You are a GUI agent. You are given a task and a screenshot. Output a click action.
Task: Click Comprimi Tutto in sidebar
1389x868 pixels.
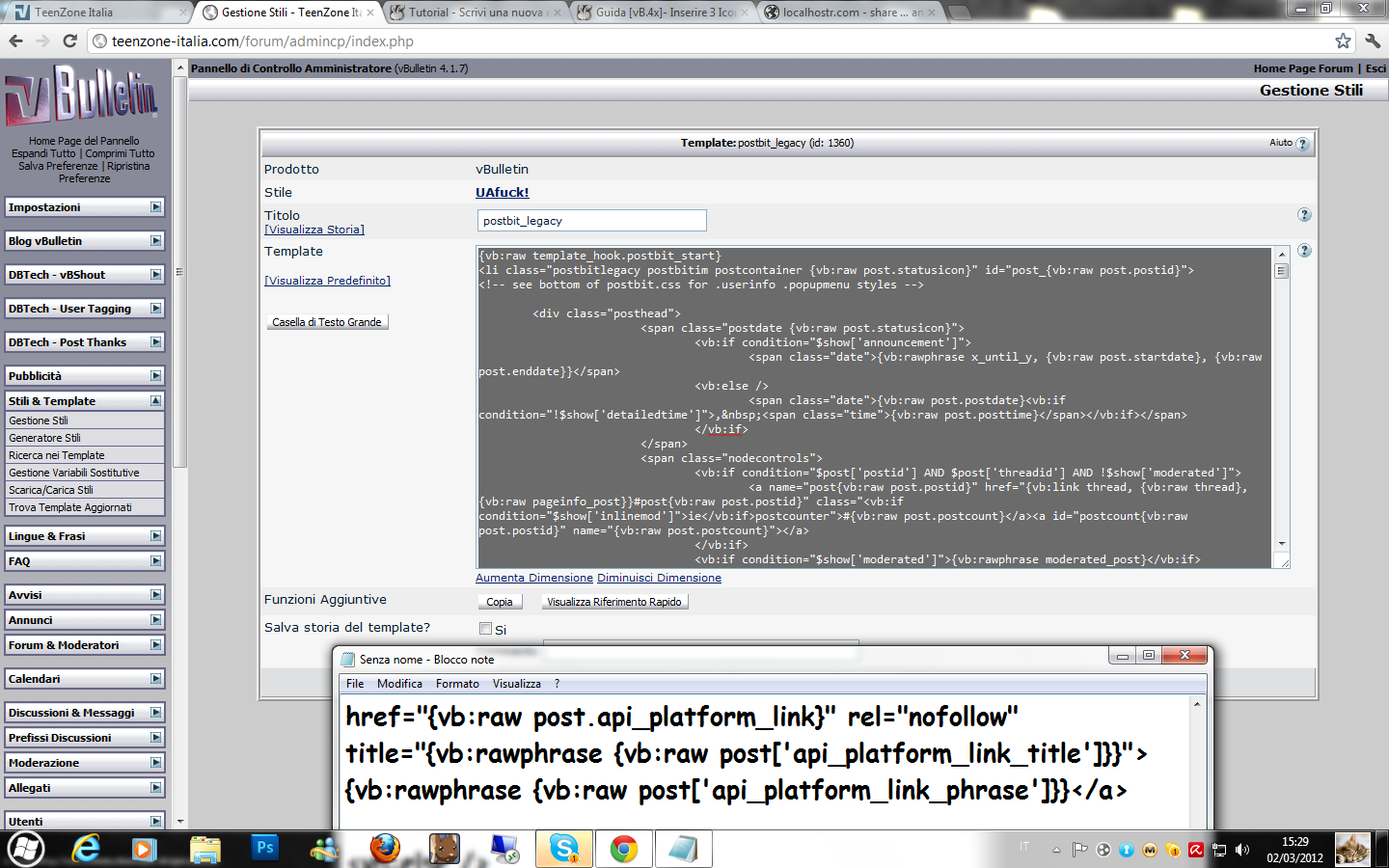pyautogui.click(x=120, y=153)
